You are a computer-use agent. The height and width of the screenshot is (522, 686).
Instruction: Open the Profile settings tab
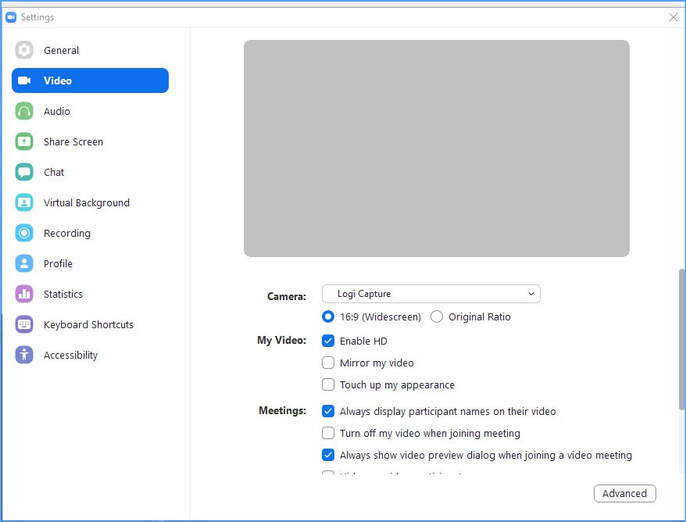(x=58, y=264)
